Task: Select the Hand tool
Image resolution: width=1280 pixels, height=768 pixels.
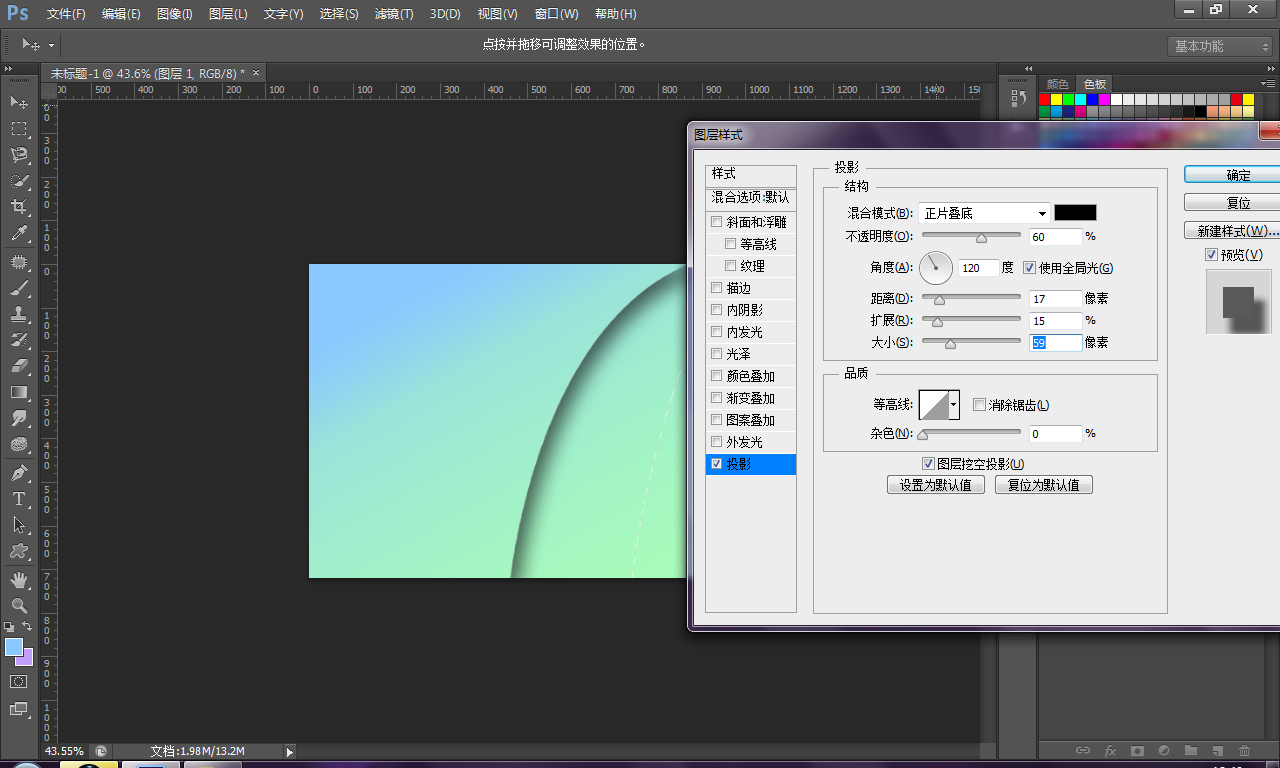Action: pyautogui.click(x=19, y=580)
